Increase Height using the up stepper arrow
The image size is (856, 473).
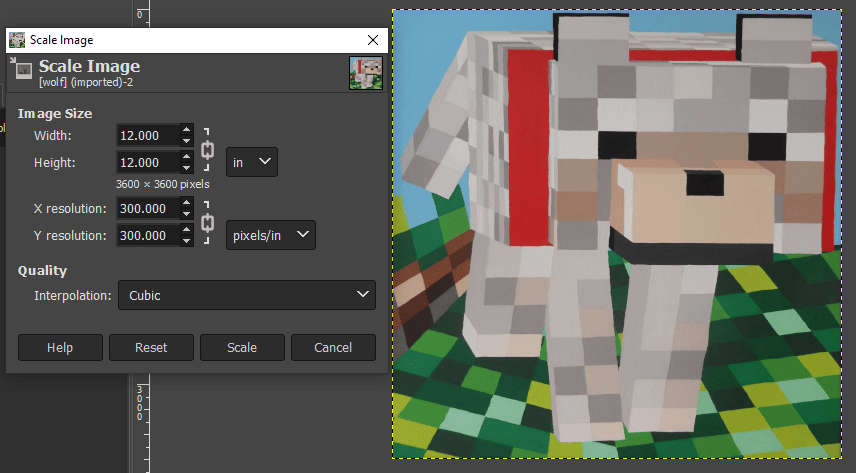click(x=187, y=157)
